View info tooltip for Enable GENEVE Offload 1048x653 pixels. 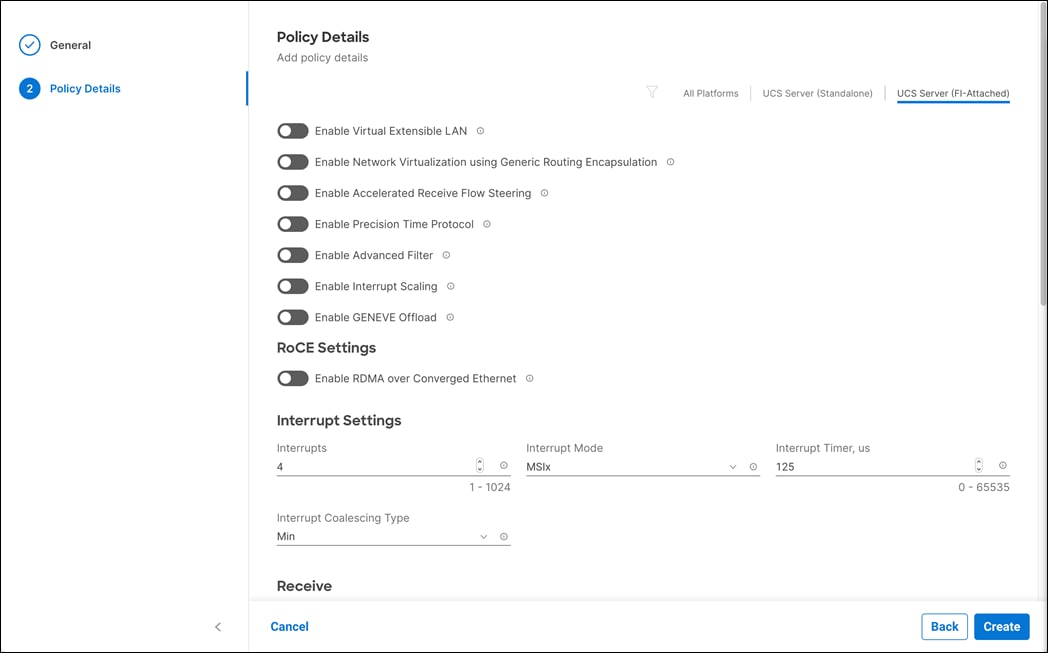click(450, 317)
